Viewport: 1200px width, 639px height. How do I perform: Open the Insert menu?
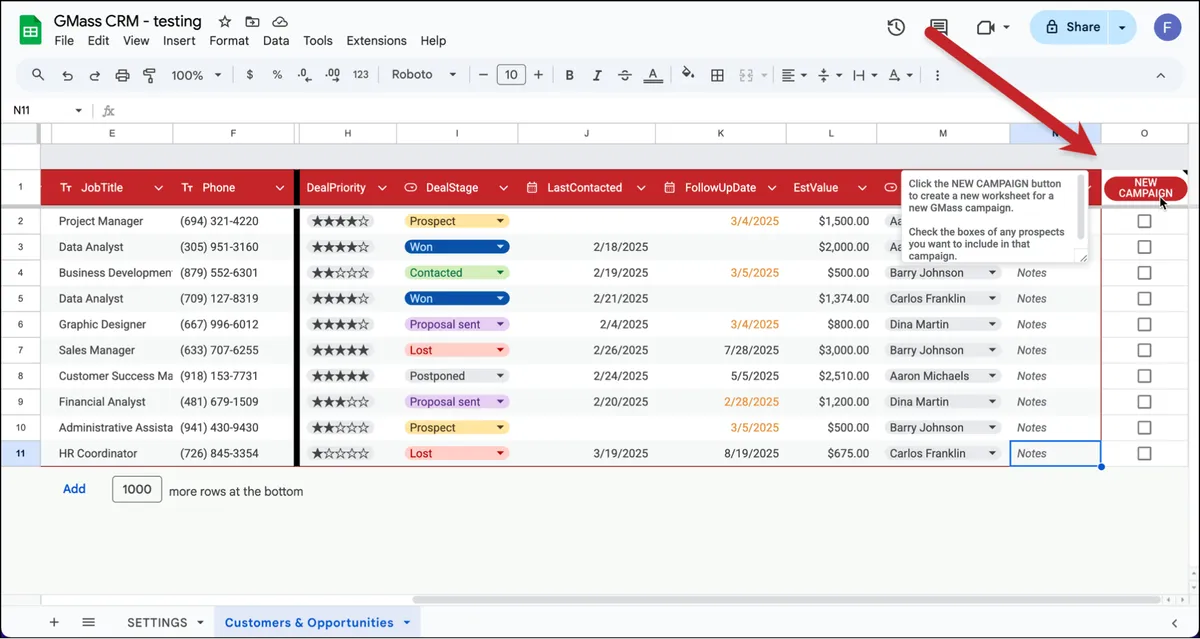(x=179, y=41)
